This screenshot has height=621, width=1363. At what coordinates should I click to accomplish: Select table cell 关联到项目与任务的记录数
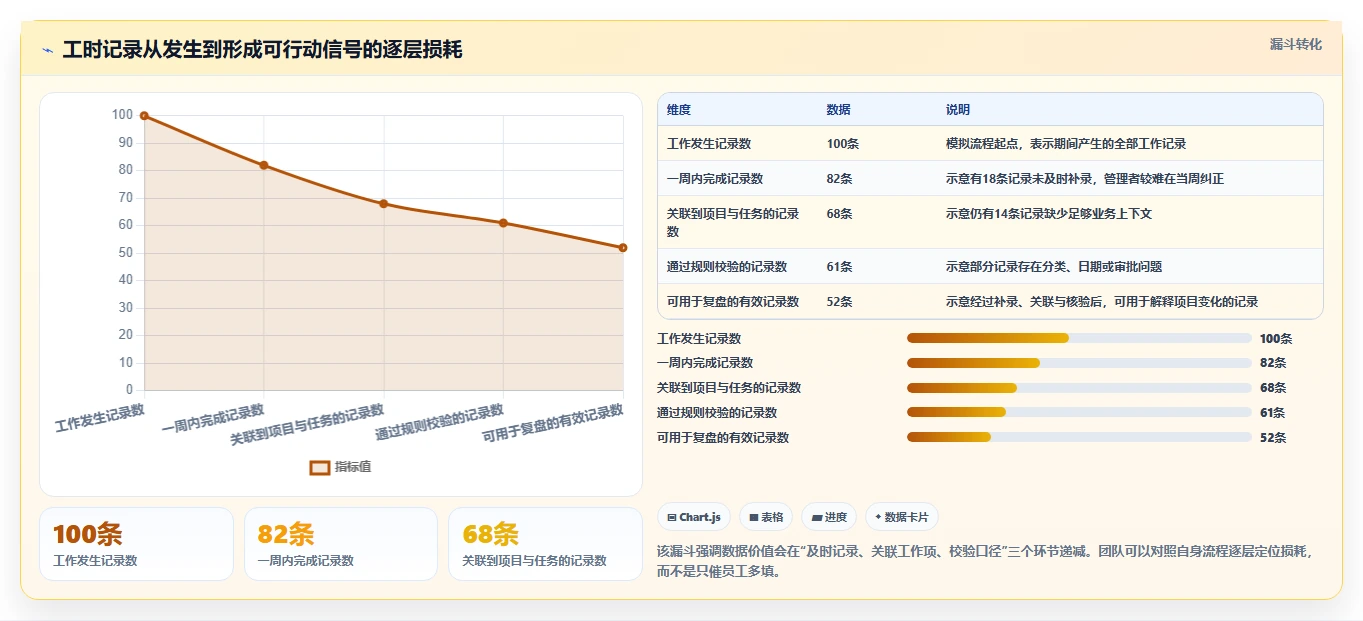coord(735,223)
